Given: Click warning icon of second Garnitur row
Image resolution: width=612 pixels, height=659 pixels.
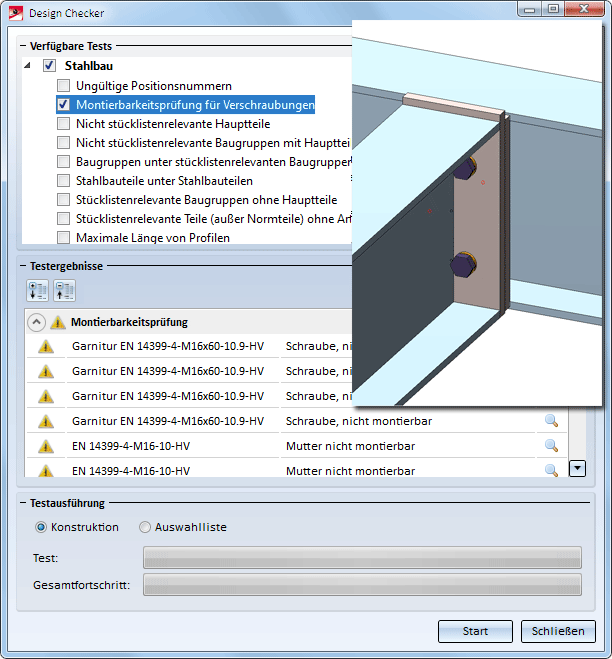Looking at the screenshot, I should (x=46, y=372).
